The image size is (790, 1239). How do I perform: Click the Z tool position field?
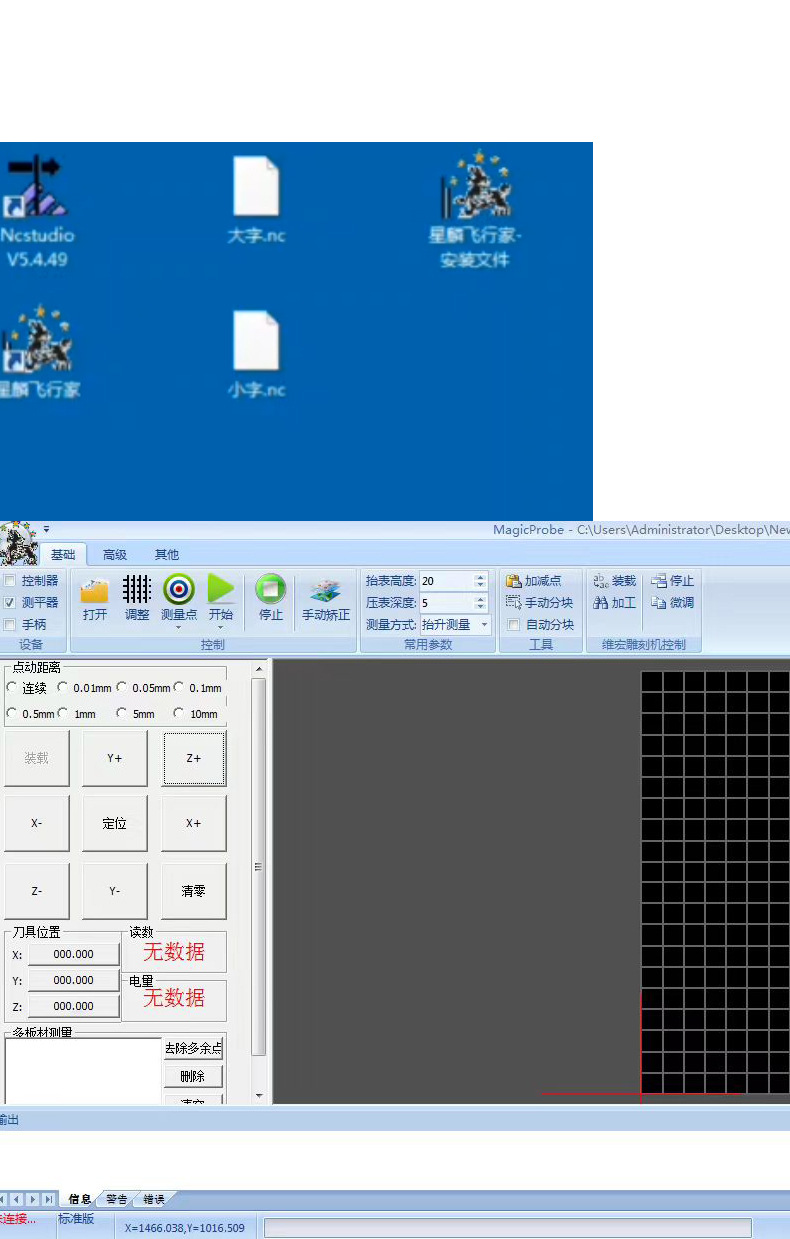point(74,1007)
